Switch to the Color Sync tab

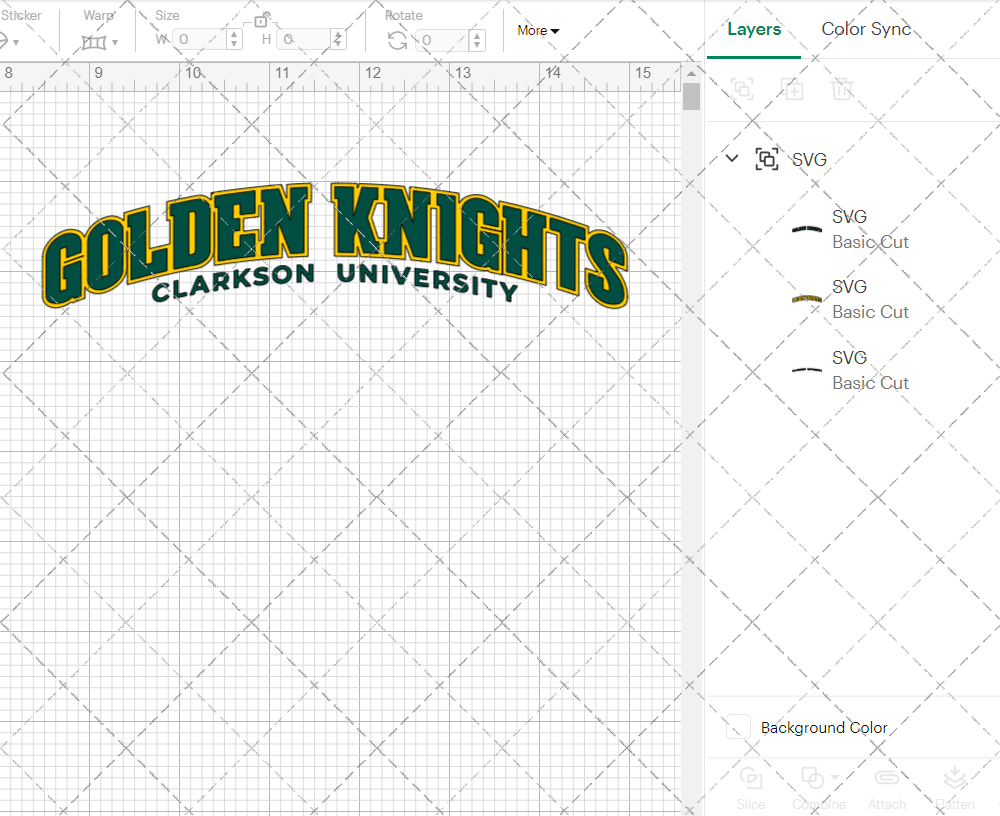pyautogui.click(x=866, y=29)
